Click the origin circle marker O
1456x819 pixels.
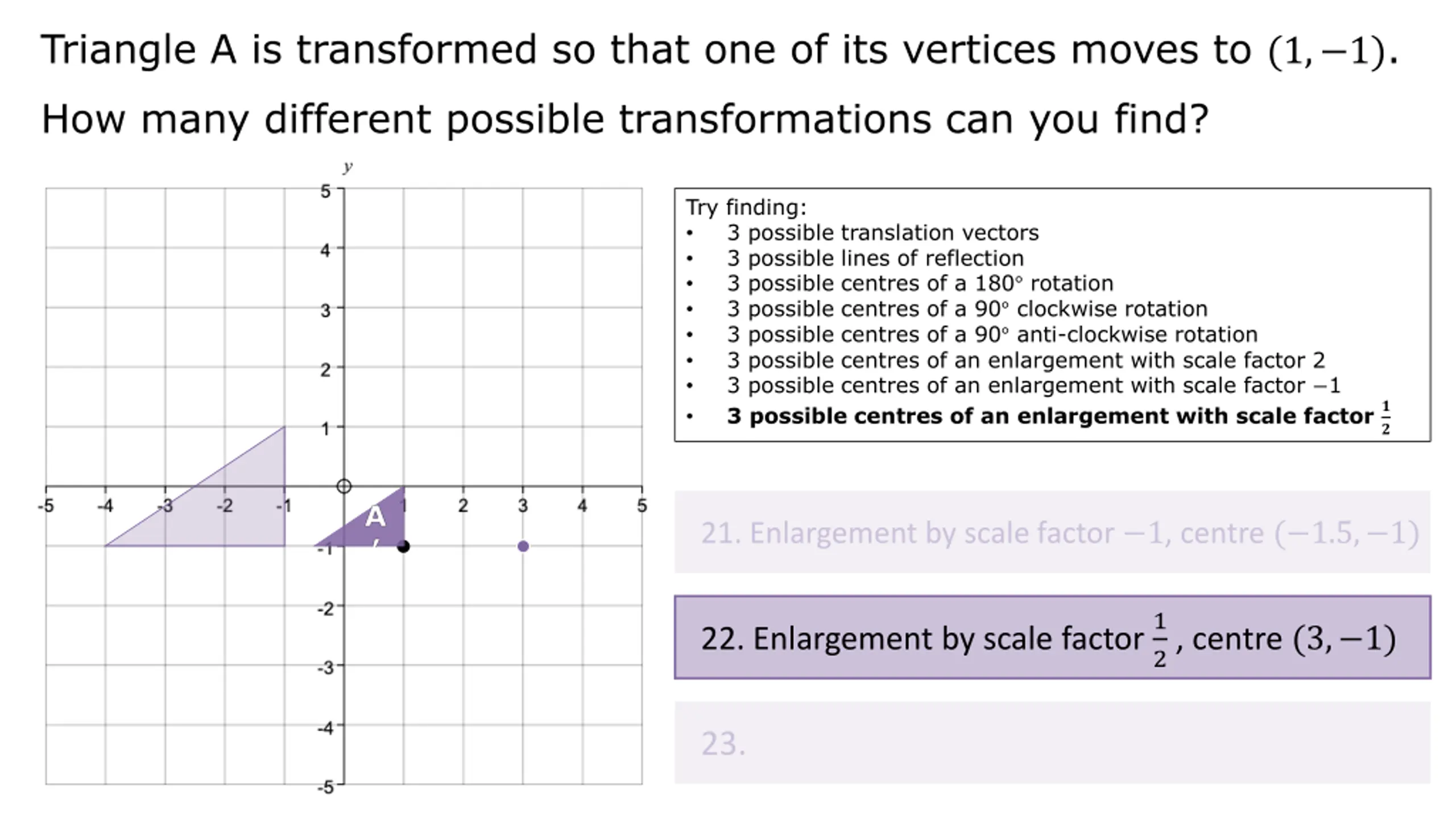click(344, 486)
